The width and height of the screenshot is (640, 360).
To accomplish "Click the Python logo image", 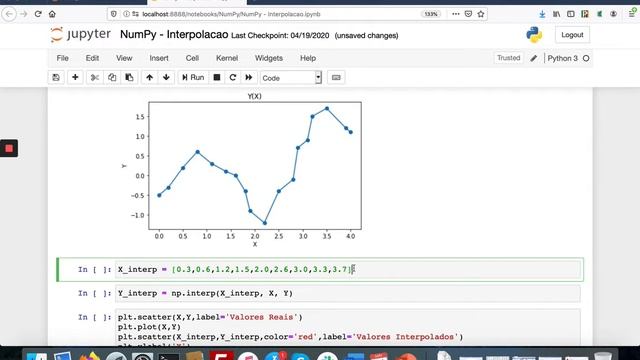I will 534,35.
